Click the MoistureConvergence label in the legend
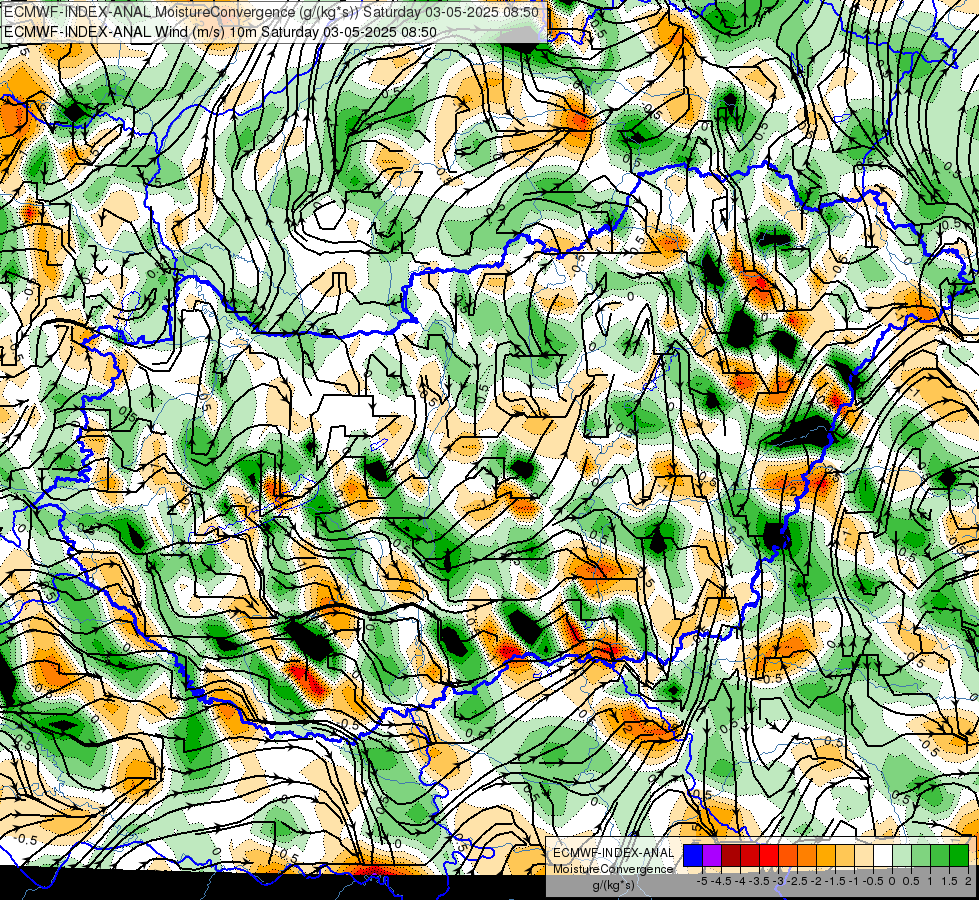This screenshot has height=900, width=979. tap(613, 869)
